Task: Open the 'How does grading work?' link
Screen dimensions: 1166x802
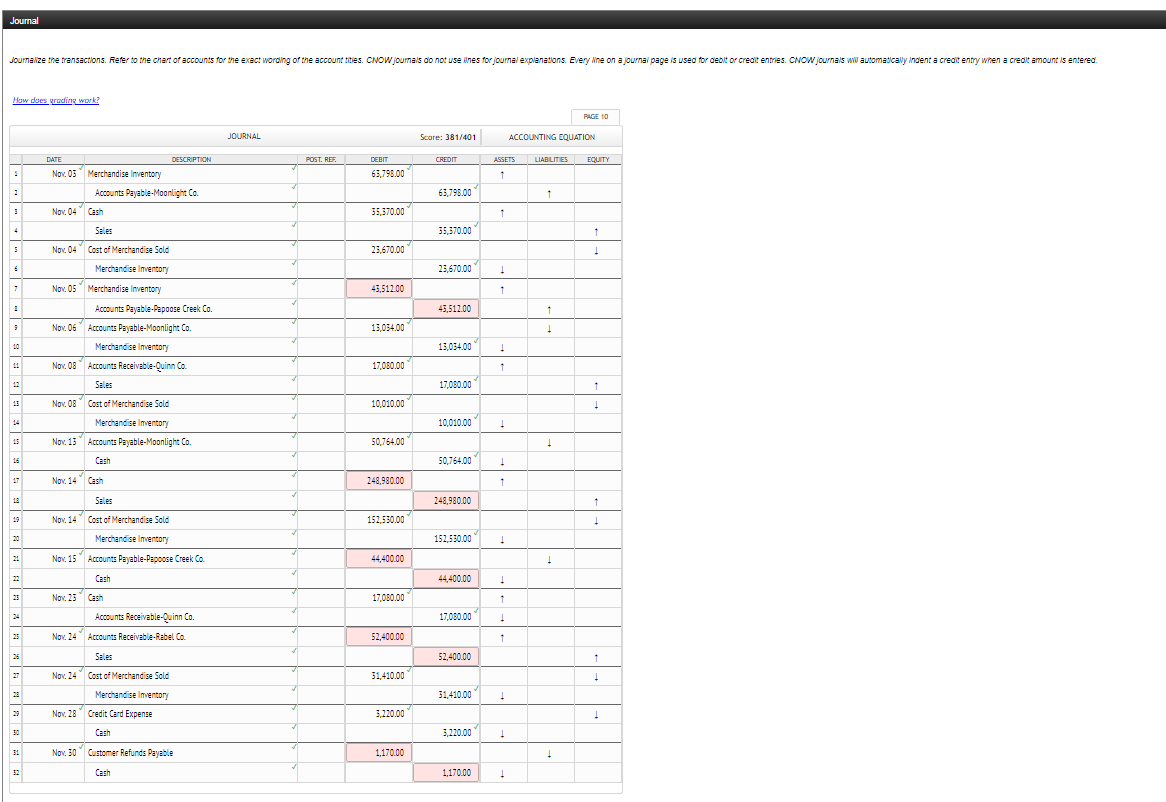Action: coord(56,100)
